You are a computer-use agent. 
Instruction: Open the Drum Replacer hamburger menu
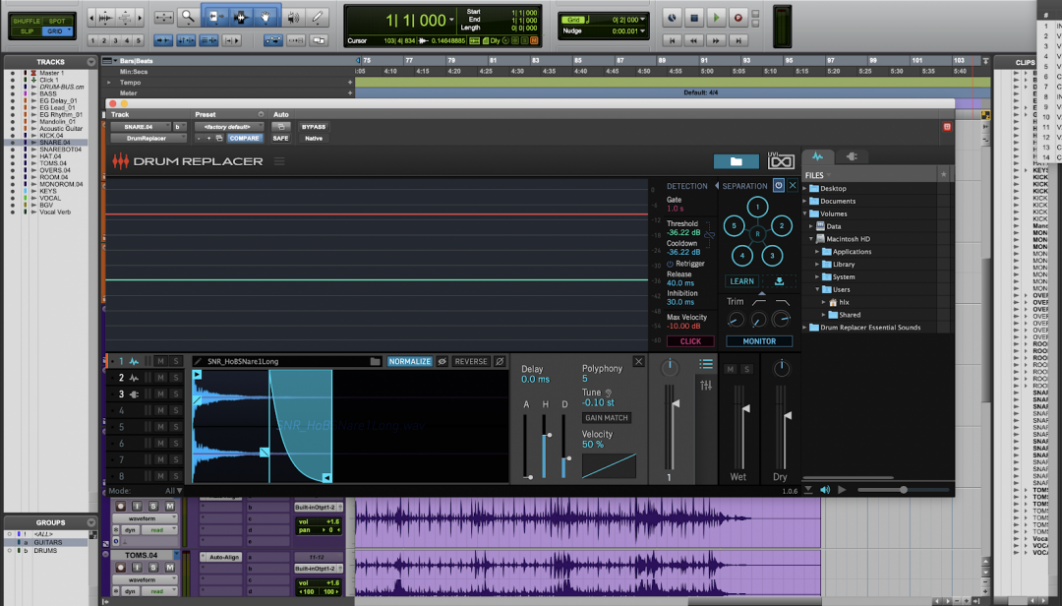pos(279,161)
